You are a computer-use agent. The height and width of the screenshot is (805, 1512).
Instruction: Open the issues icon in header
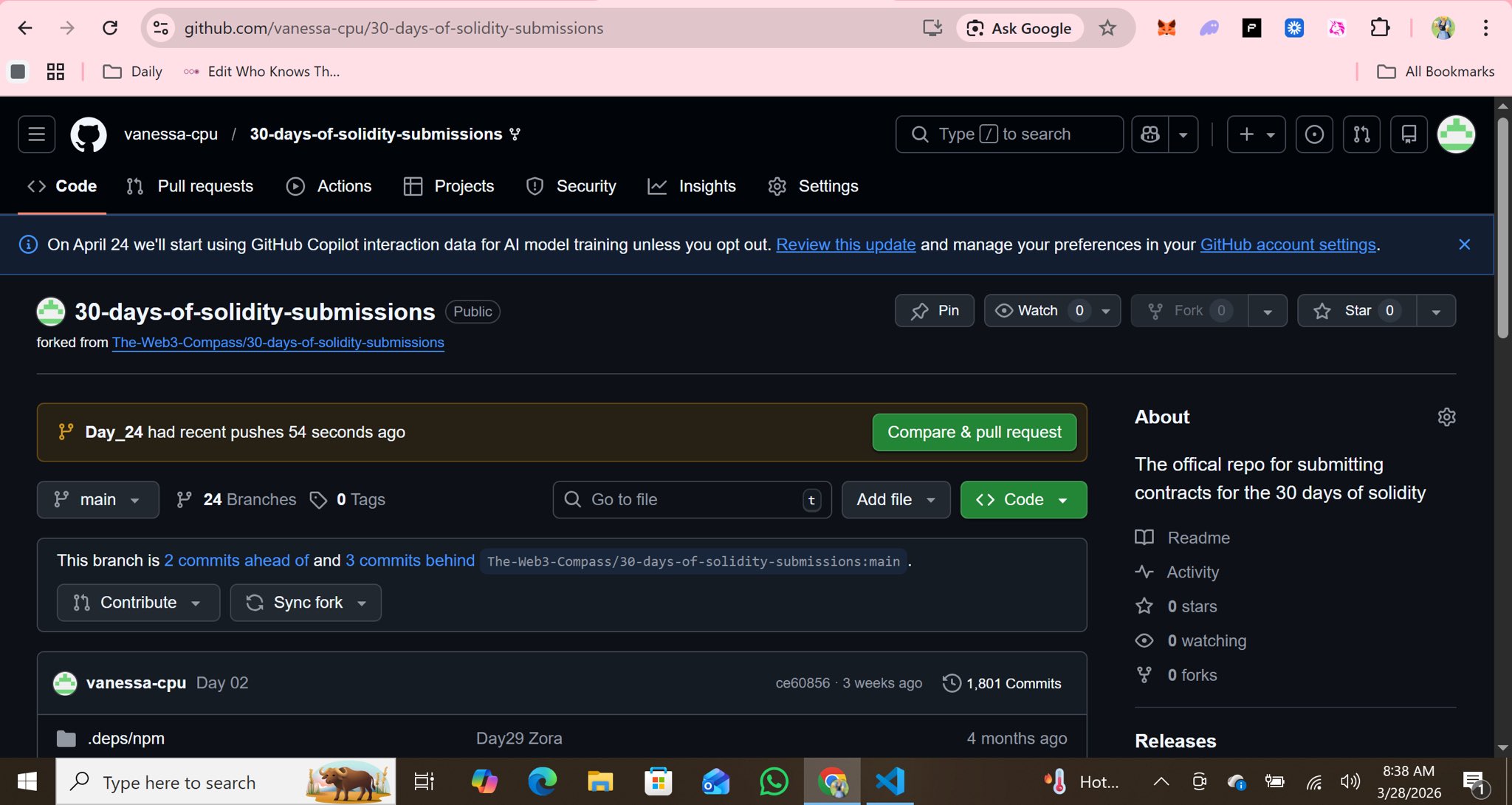(x=1314, y=134)
